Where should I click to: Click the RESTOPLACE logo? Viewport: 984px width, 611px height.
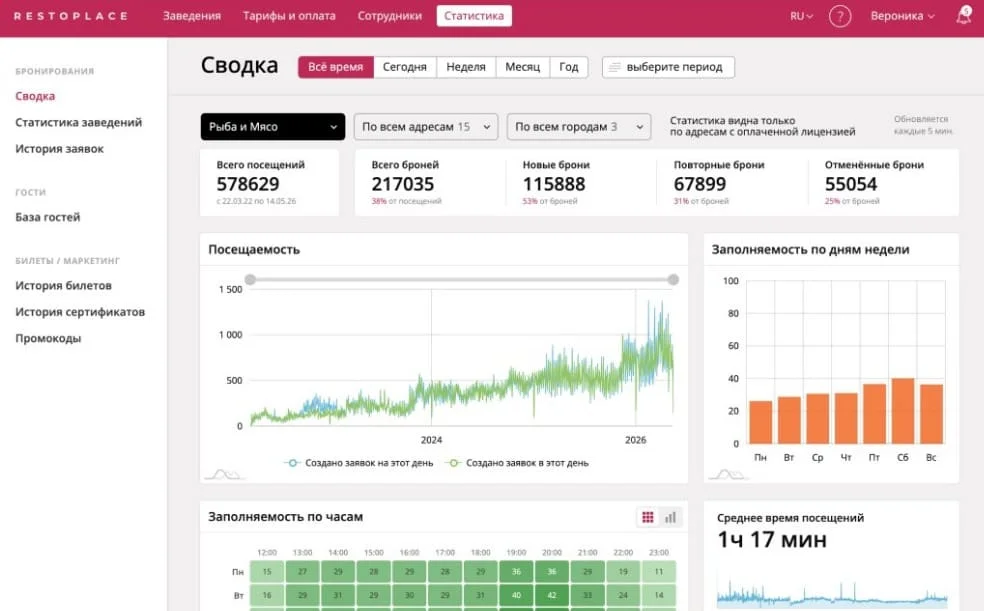(x=70, y=16)
